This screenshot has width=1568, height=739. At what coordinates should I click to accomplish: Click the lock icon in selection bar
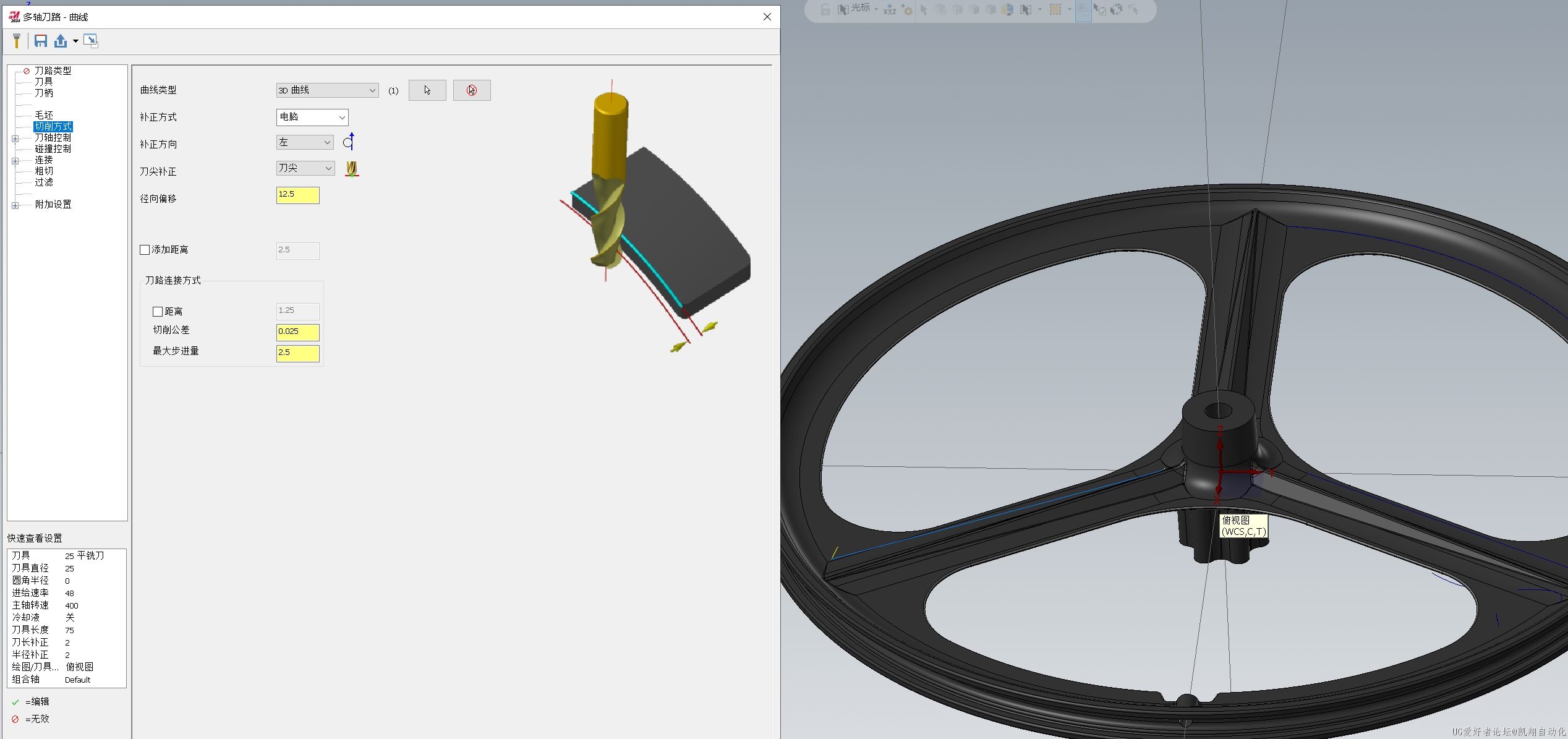(x=825, y=9)
